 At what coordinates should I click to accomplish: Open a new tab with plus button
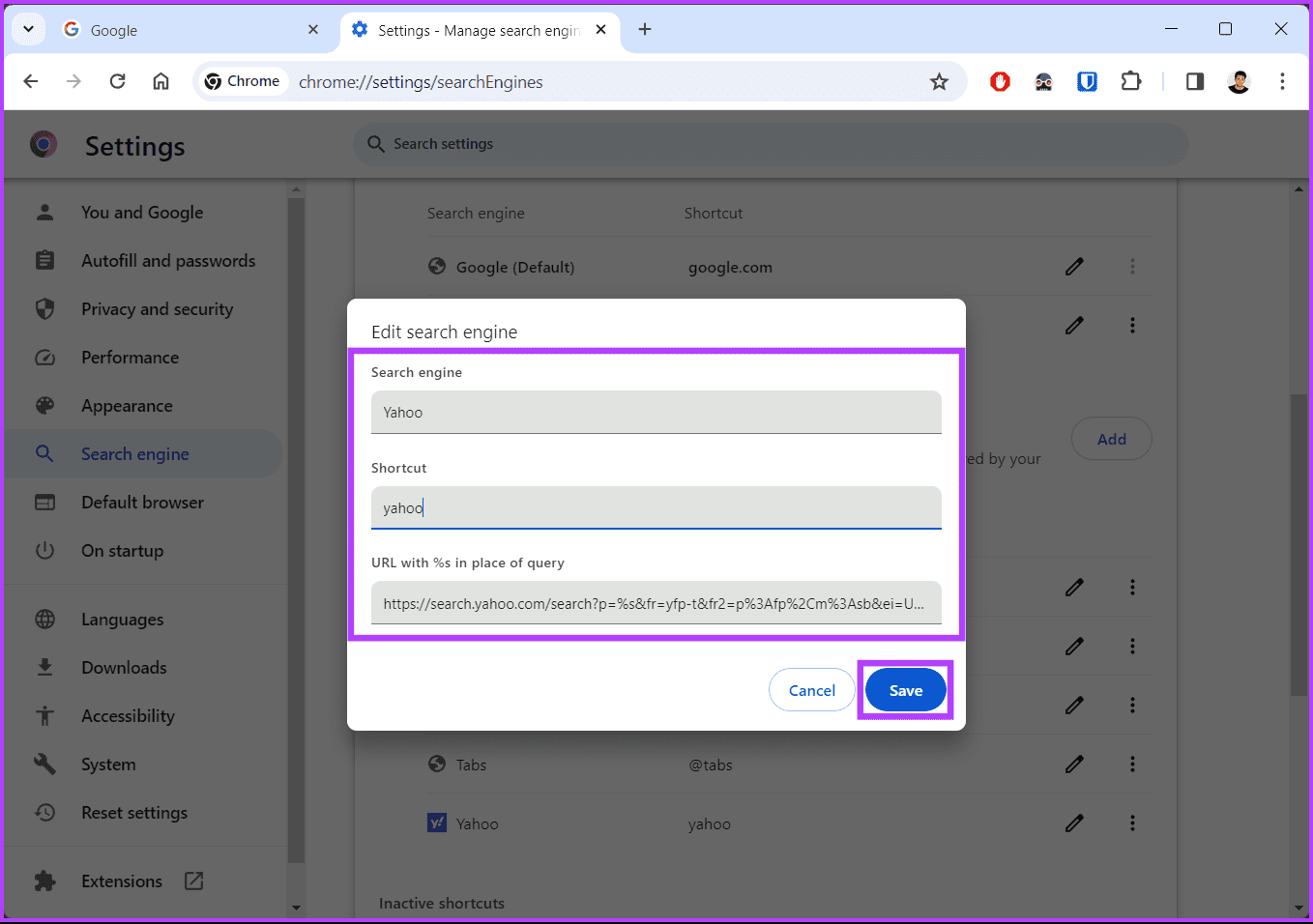(645, 30)
